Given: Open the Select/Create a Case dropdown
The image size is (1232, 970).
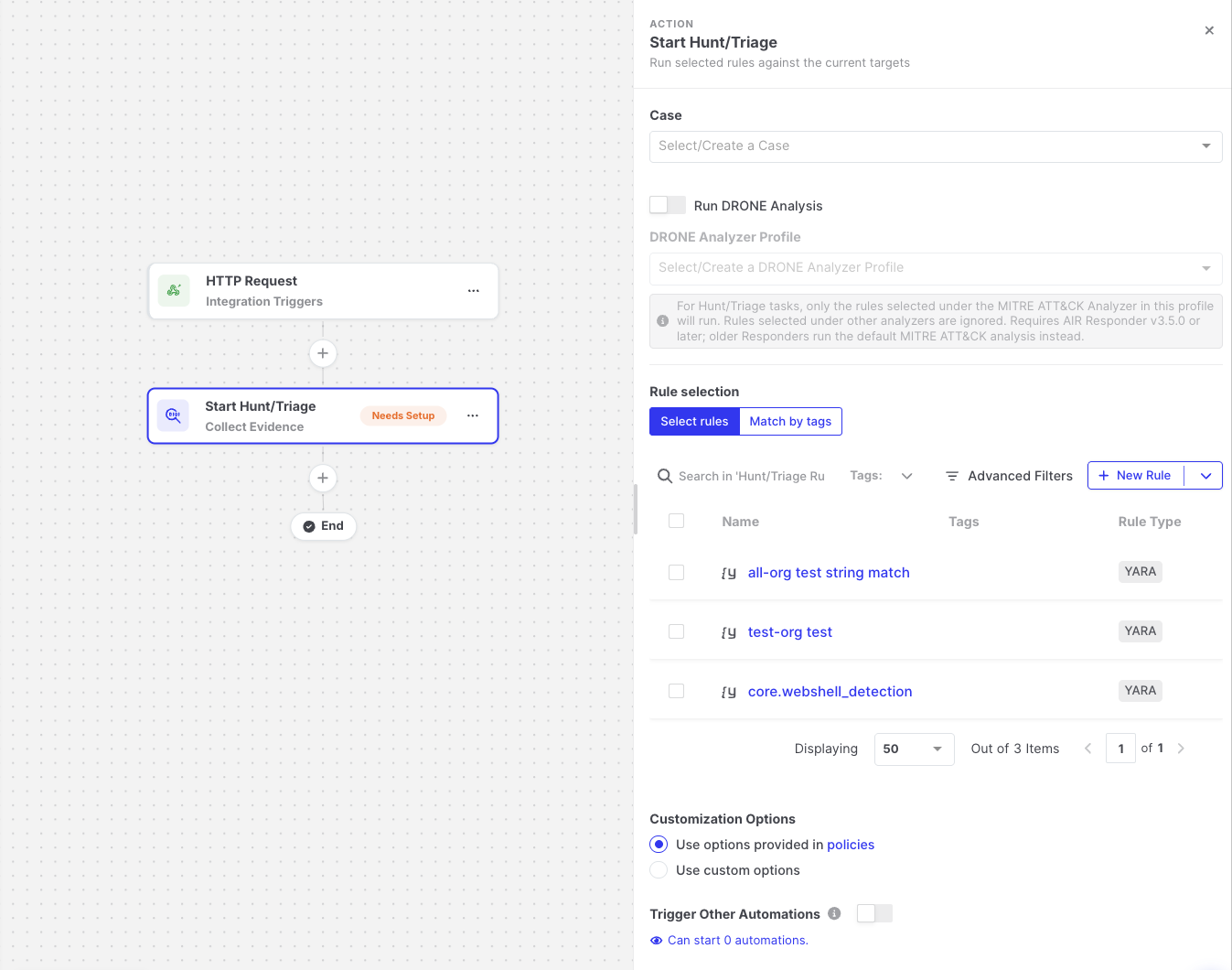Looking at the screenshot, I should pos(936,146).
